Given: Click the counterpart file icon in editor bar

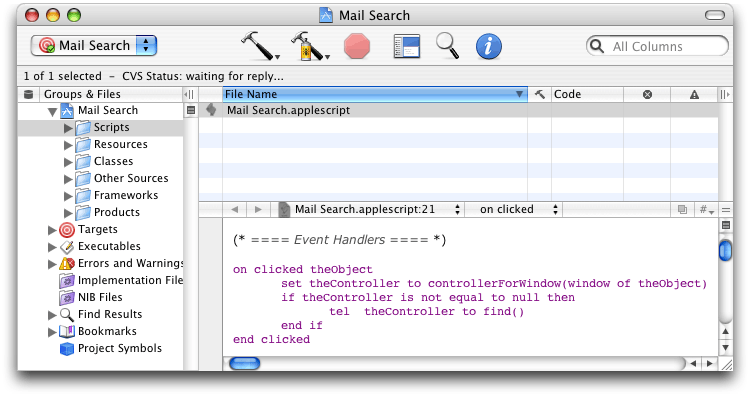Looking at the screenshot, I should [x=683, y=210].
